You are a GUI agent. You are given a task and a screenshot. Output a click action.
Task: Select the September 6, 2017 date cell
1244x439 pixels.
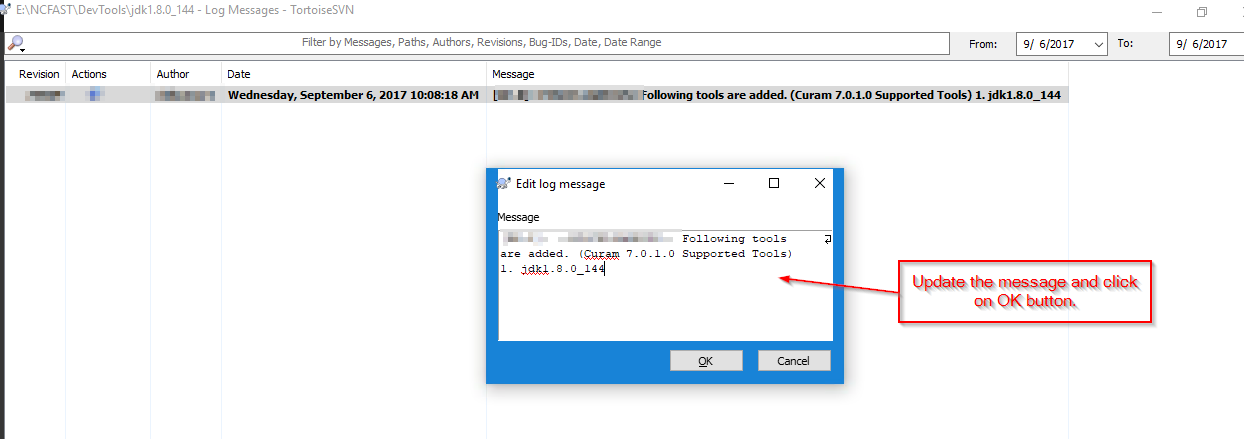pos(354,96)
